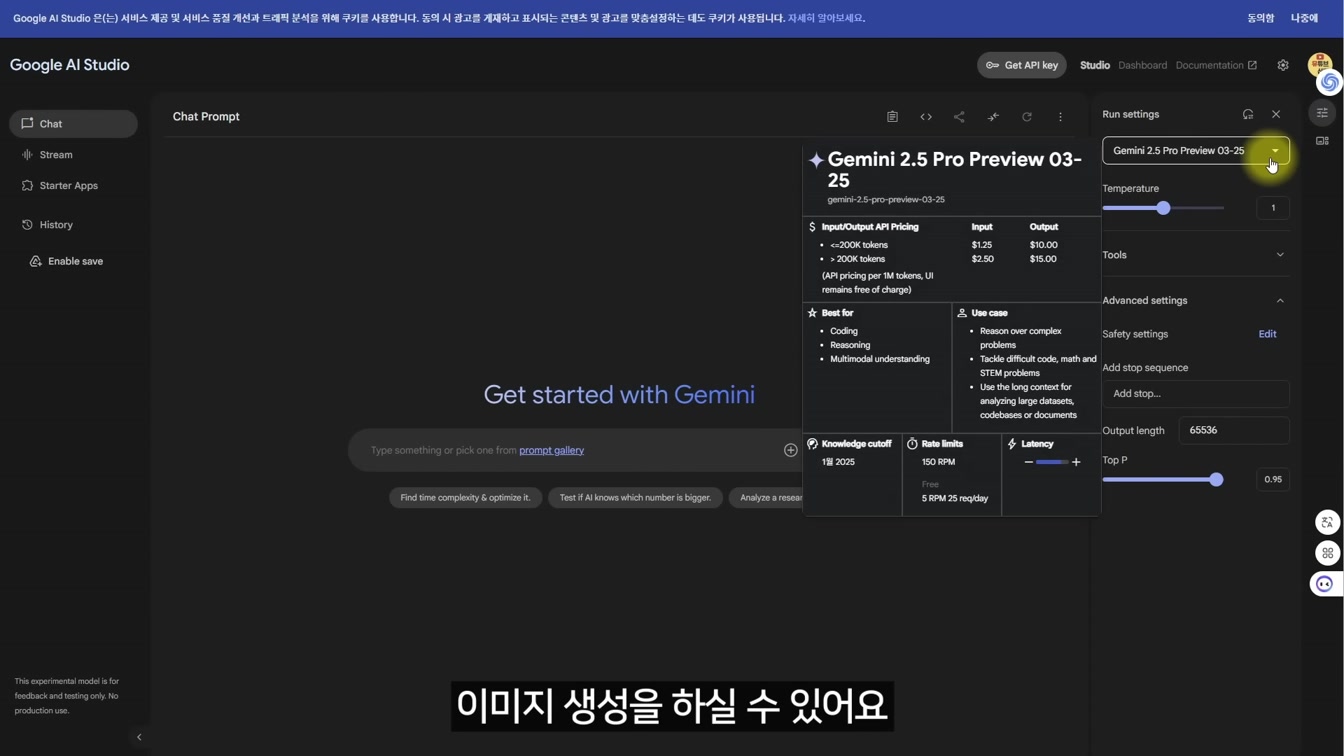Viewport: 1344px width, 756px height.
Task: Click the prompt gallery panel icon on right rail
Action: [1322, 141]
